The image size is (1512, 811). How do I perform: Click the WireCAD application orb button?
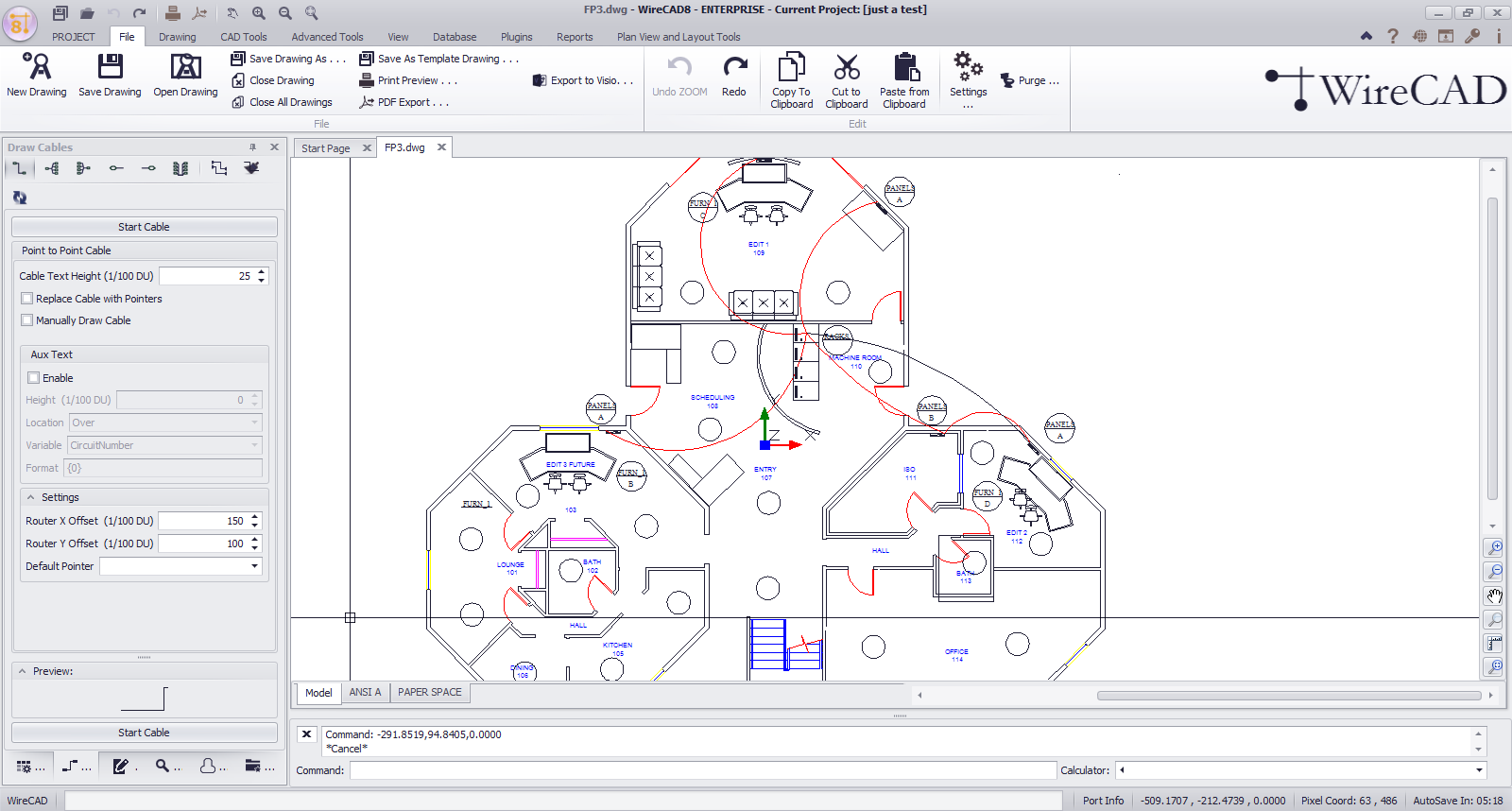[20, 23]
